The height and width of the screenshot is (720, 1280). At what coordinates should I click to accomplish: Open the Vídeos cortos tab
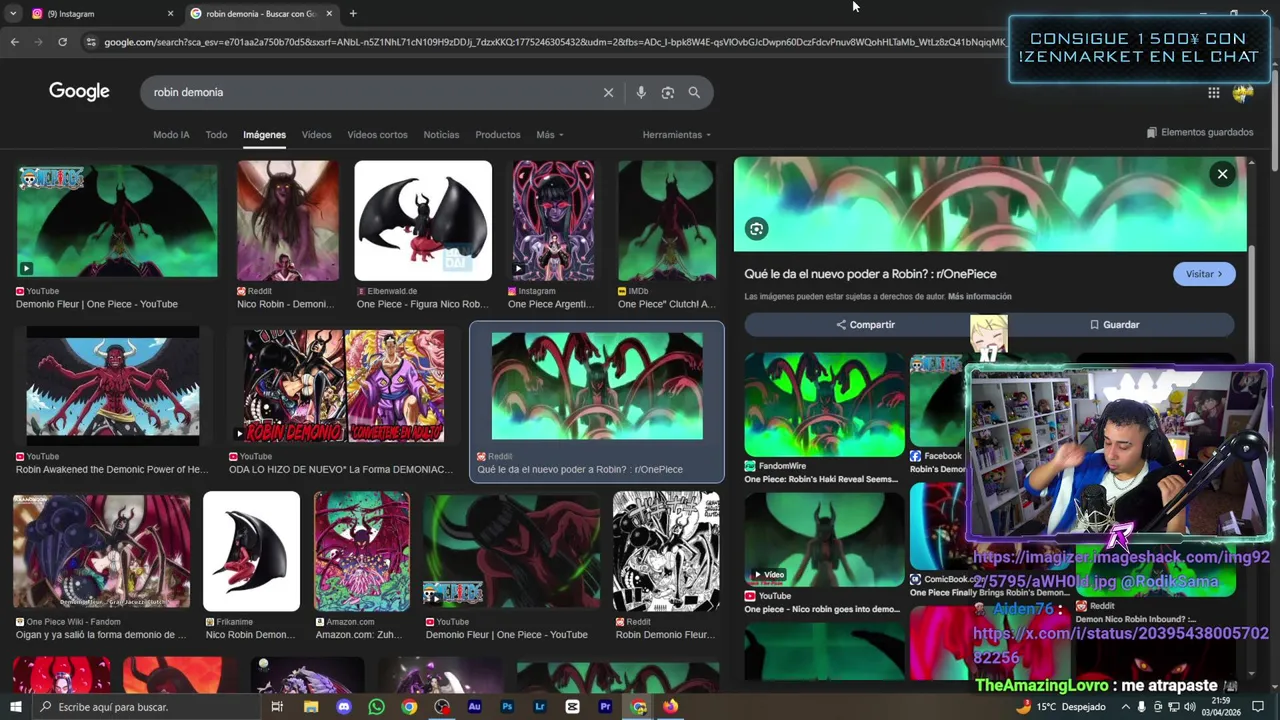(377, 135)
